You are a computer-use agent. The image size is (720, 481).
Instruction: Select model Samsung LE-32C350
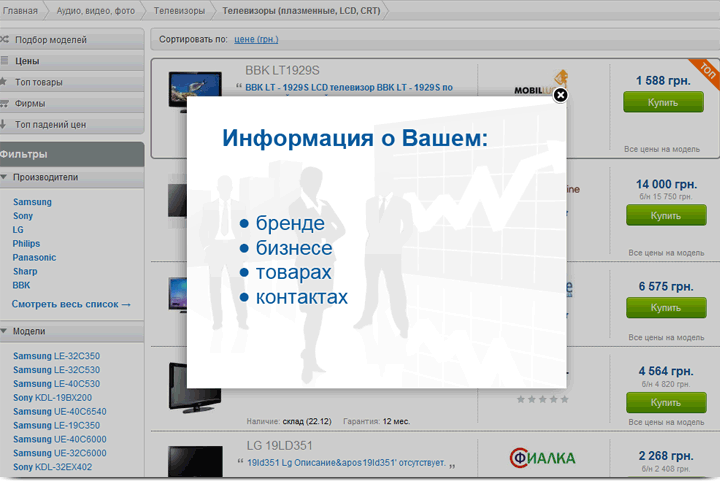[x=56, y=356]
